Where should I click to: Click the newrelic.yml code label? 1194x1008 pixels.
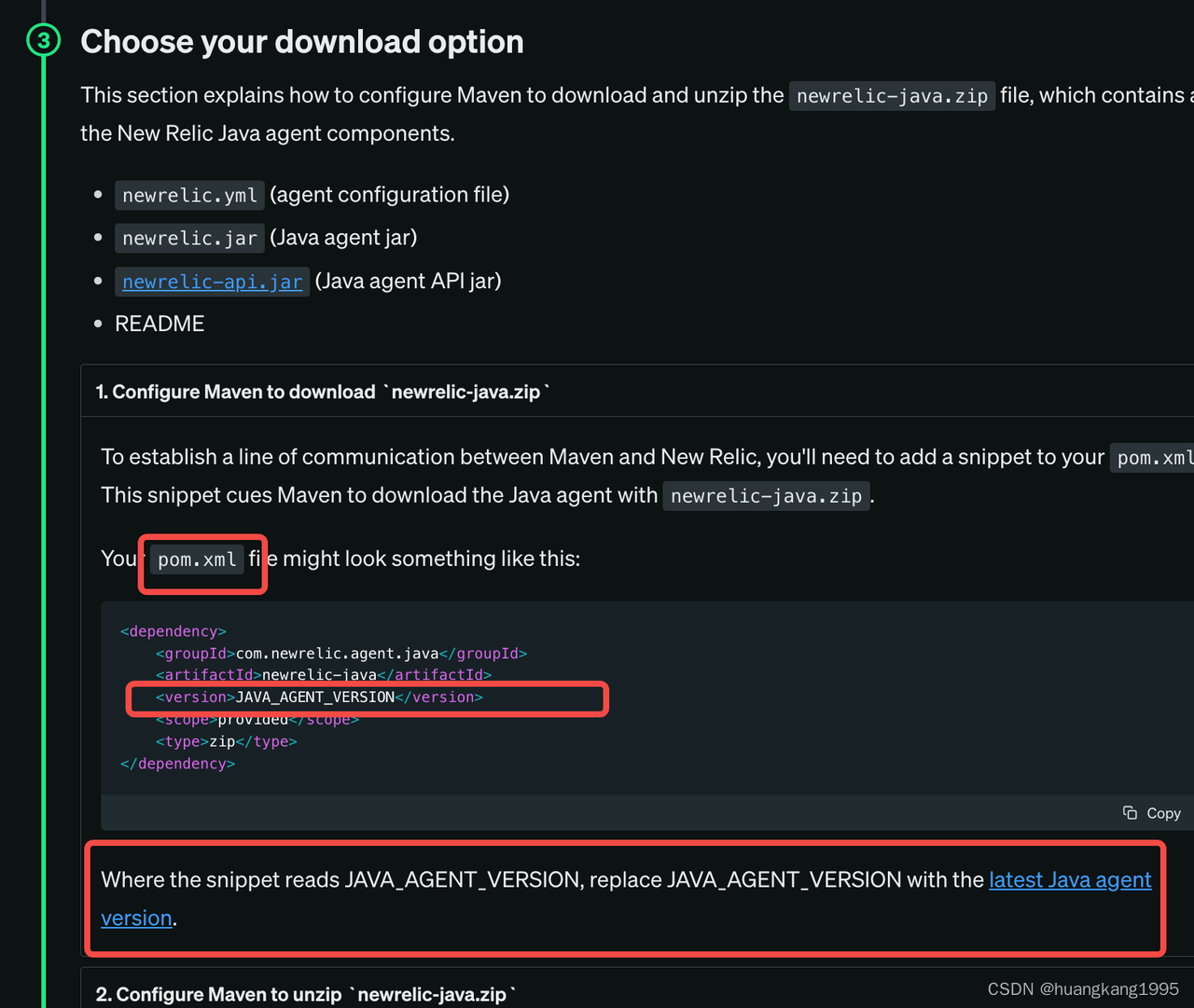[188, 194]
